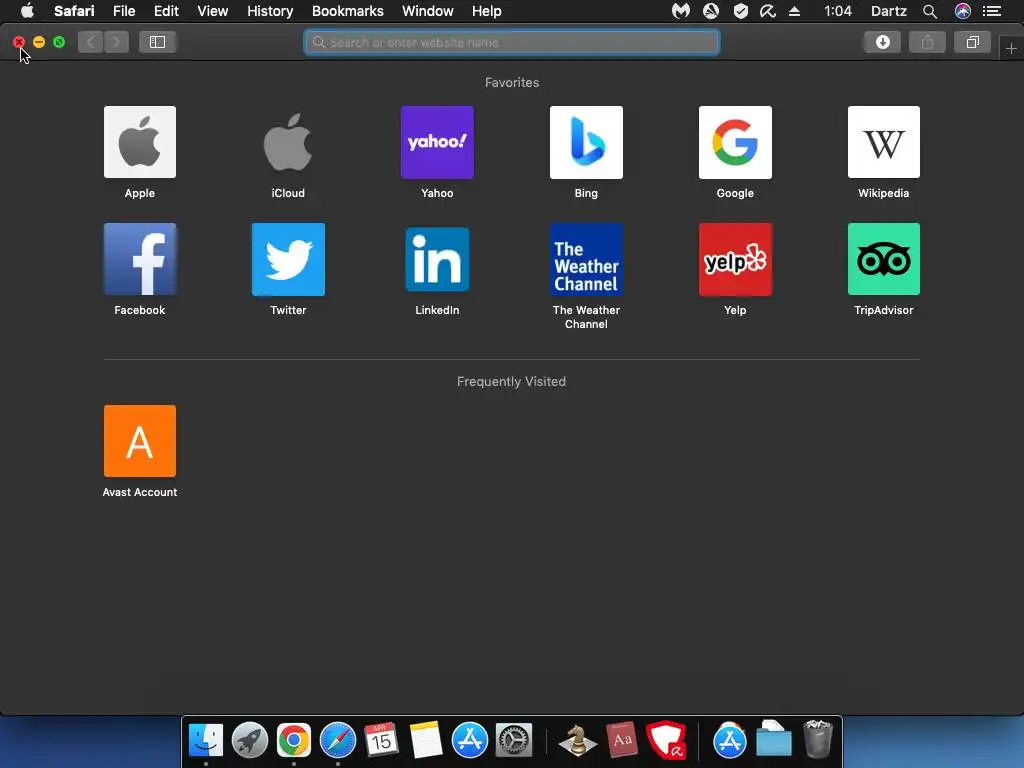Open the Window menu

pyautogui.click(x=428, y=11)
